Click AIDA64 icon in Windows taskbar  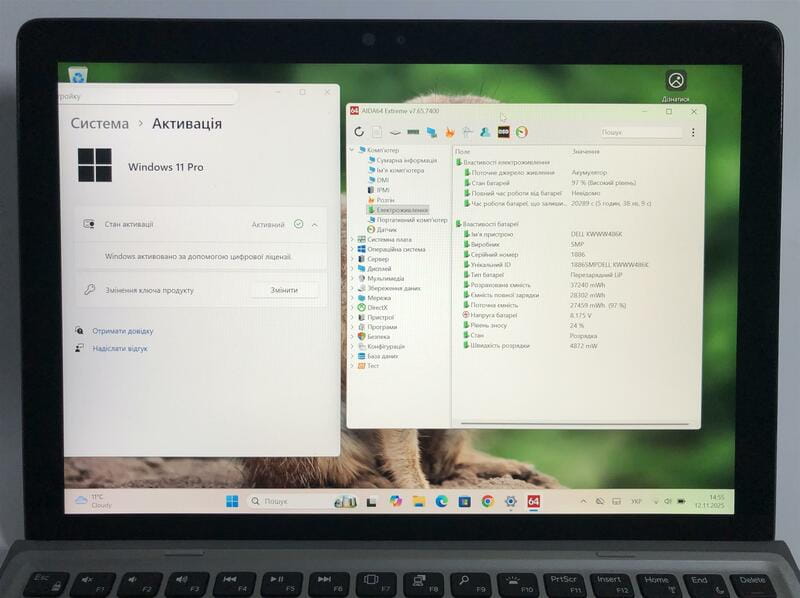click(534, 501)
